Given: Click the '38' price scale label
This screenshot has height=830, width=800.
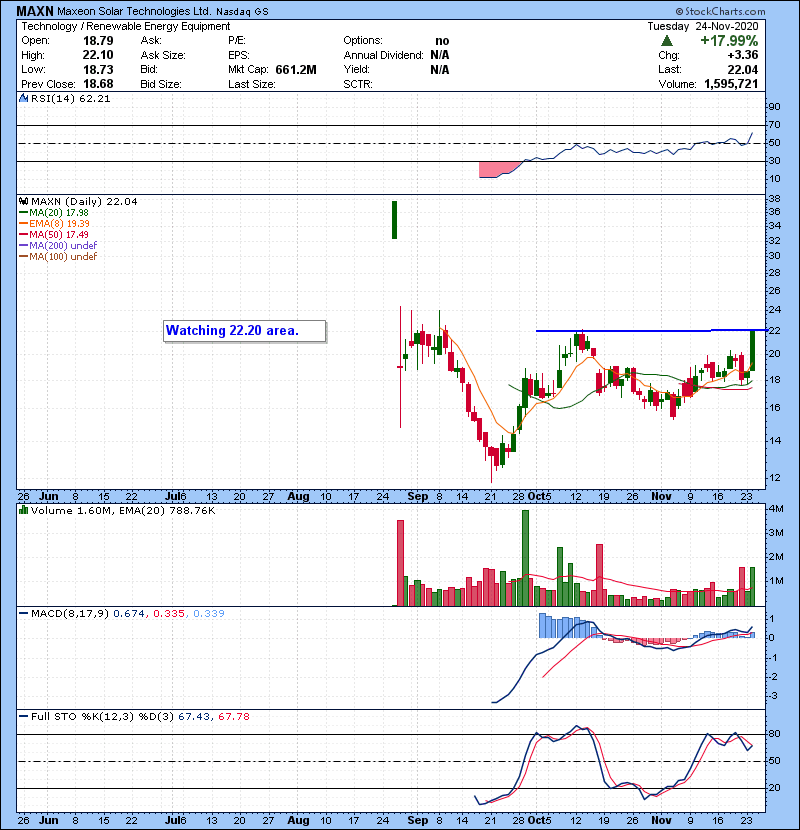Looking at the screenshot, I should (775, 199).
